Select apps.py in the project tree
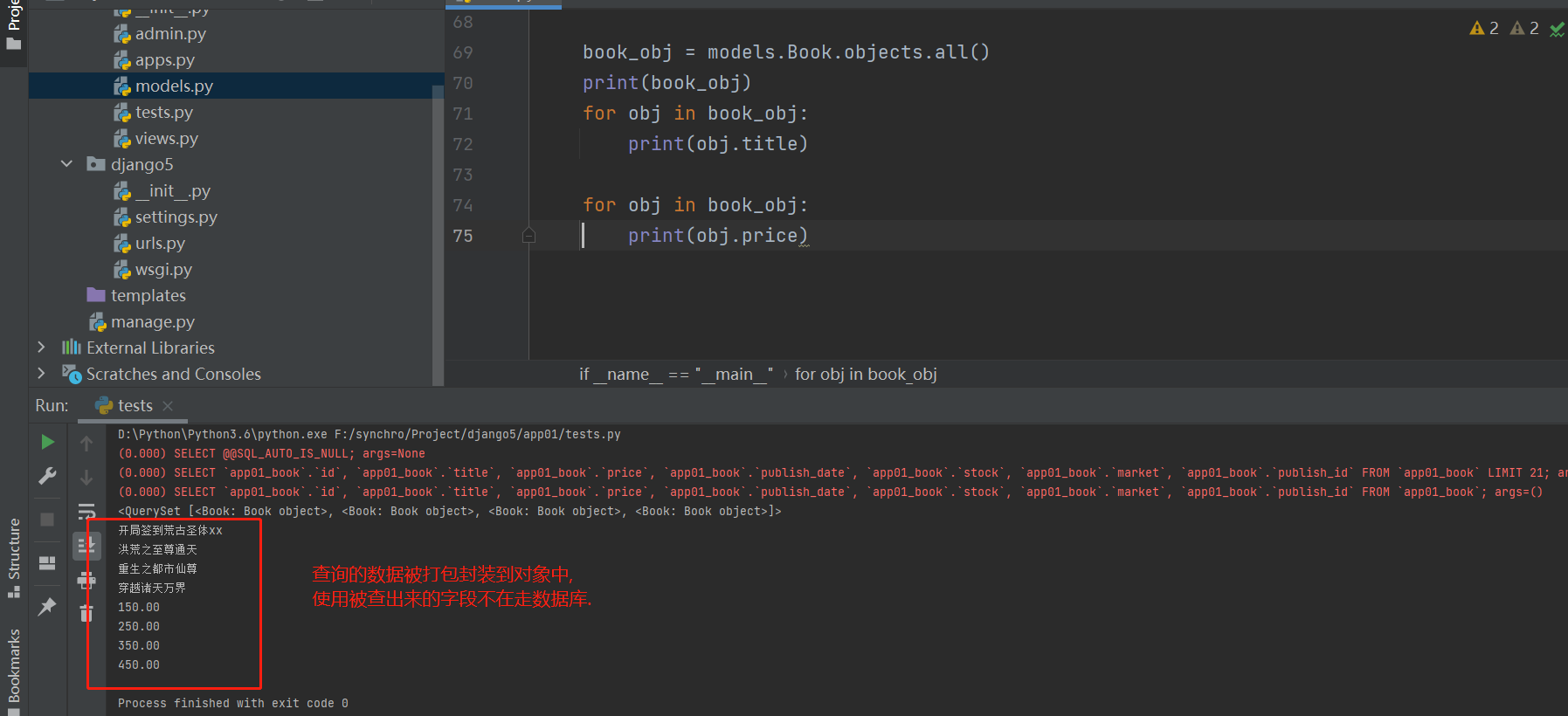This screenshot has height=716, width=1568. pos(164,59)
